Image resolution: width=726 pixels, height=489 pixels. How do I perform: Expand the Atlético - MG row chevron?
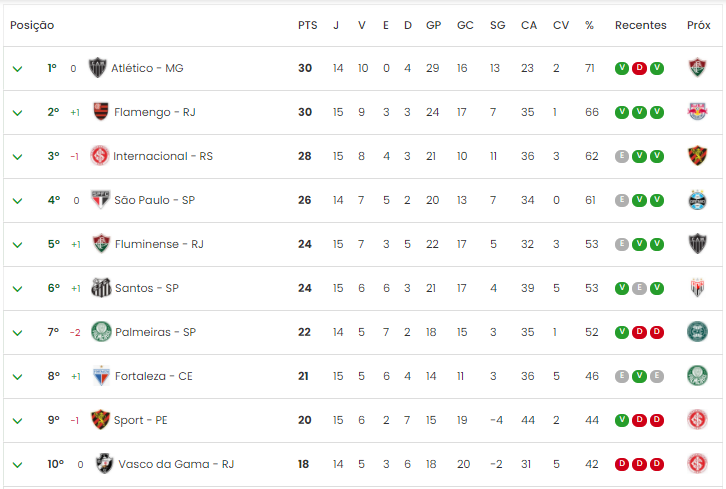pyautogui.click(x=18, y=69)
